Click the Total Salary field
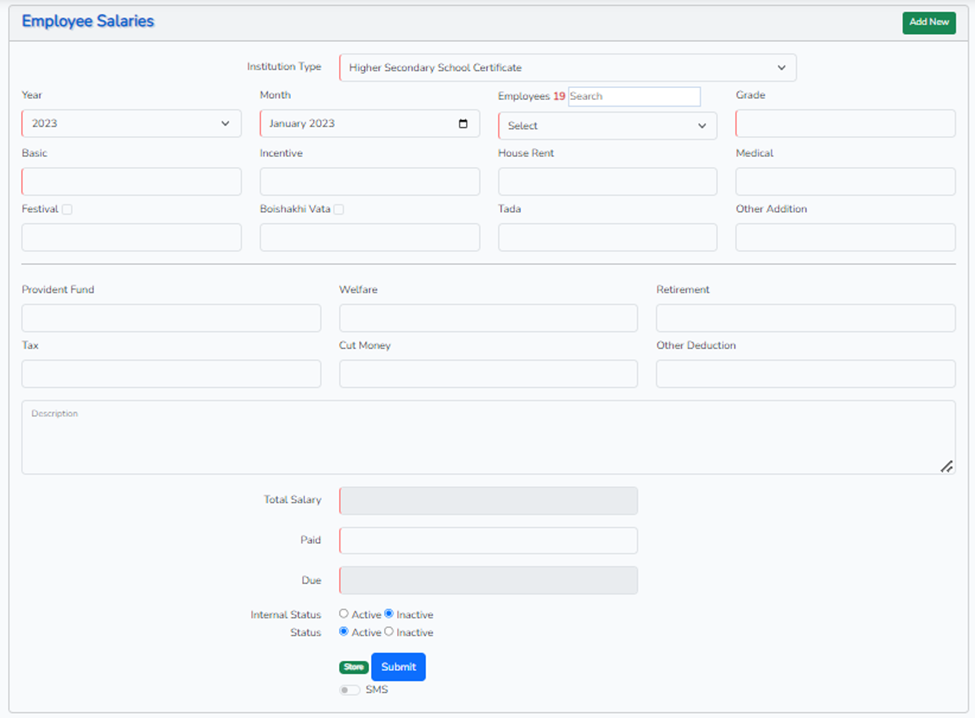 pos(489,501)
